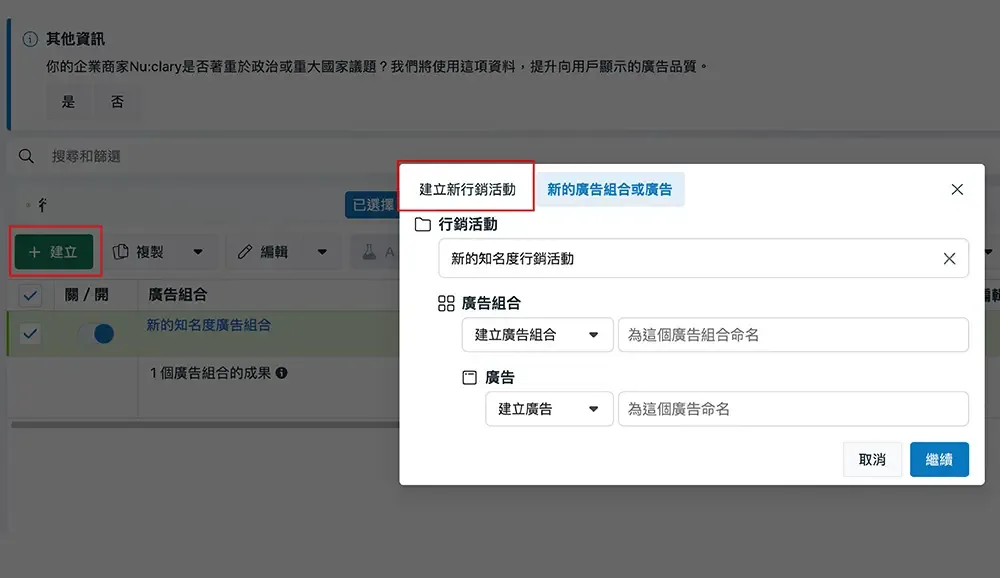Switch off the 新的知名度廣告組合 toggle
This screenshot has width=1000, height=578.
click(x=96, y=333)
